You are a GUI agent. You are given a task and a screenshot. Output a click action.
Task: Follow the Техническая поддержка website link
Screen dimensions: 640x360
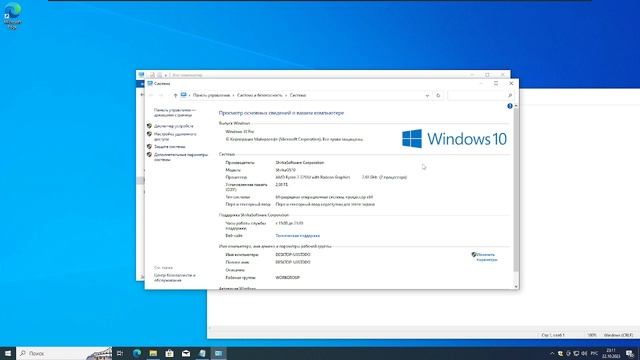tap(298, 236)
